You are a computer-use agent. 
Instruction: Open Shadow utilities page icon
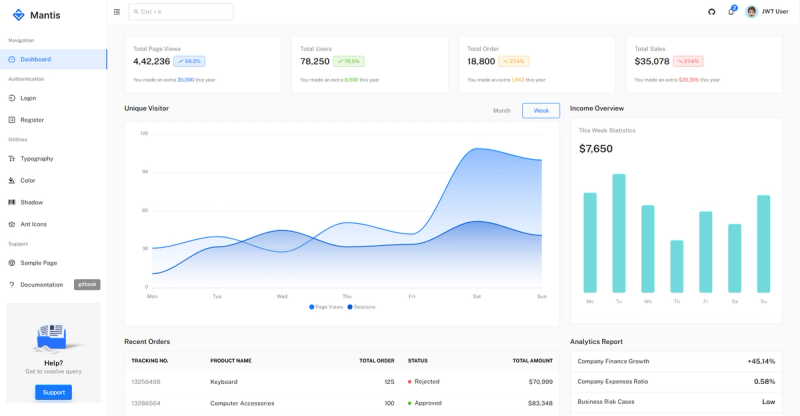12,202
